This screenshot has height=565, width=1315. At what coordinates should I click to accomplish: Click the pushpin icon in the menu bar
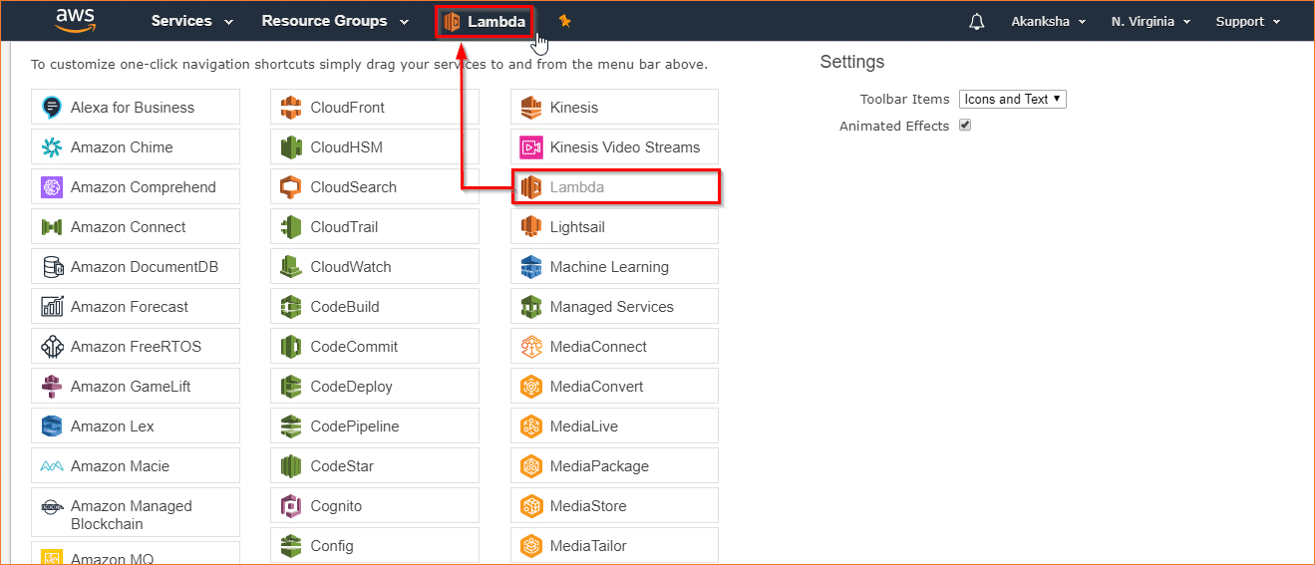[x=565, y=21]
